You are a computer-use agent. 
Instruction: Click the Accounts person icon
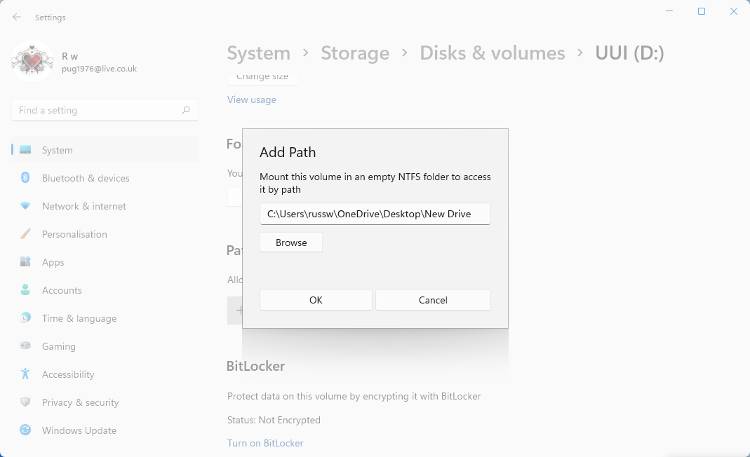click(25, 290)
